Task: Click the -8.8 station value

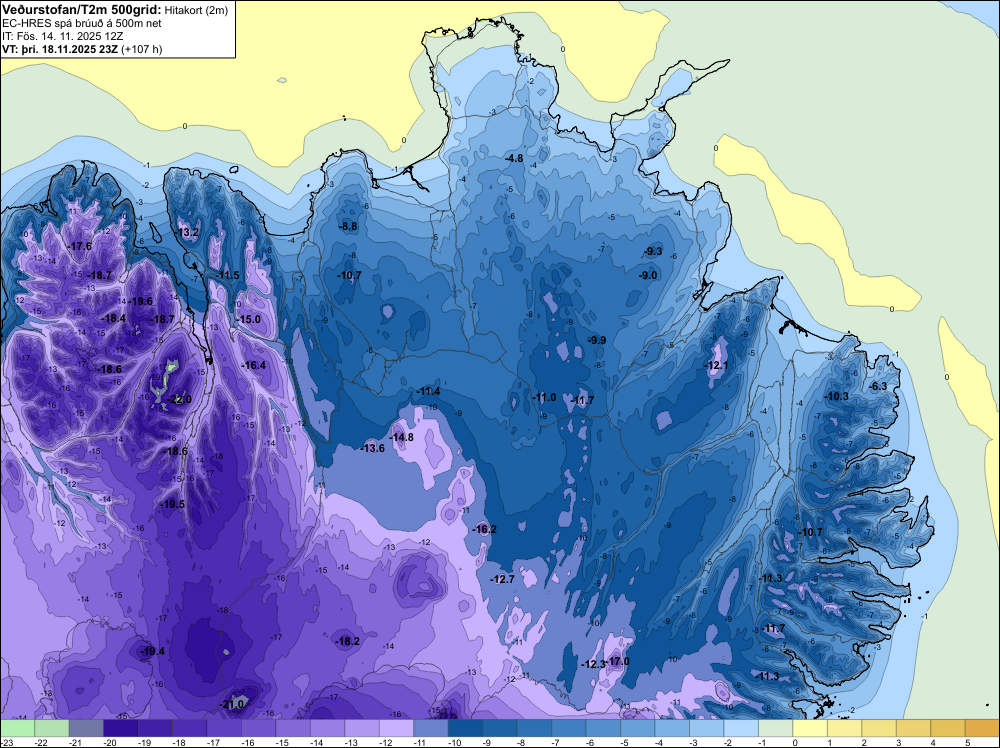Action: [348, 226]
